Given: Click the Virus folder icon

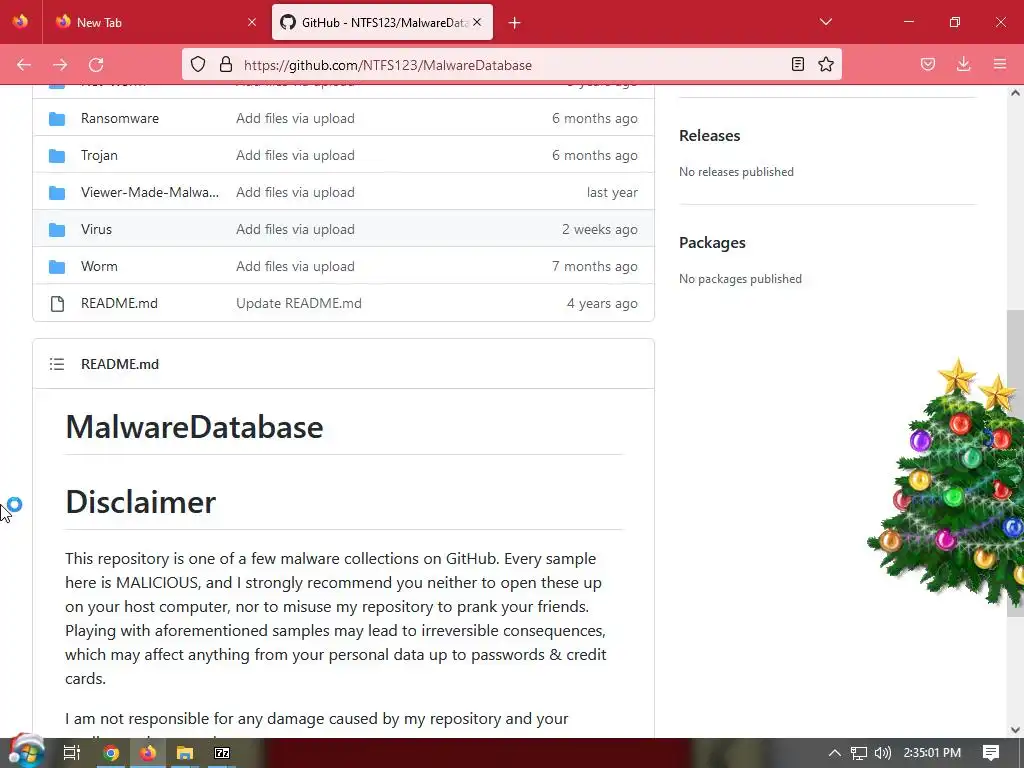Looking at the screenshot, I should [57, 230].
